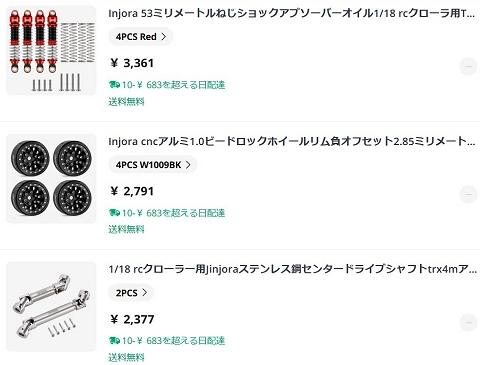Expand the 2PCS variant selector
480x365 pixels.
(x=131, y=293)
